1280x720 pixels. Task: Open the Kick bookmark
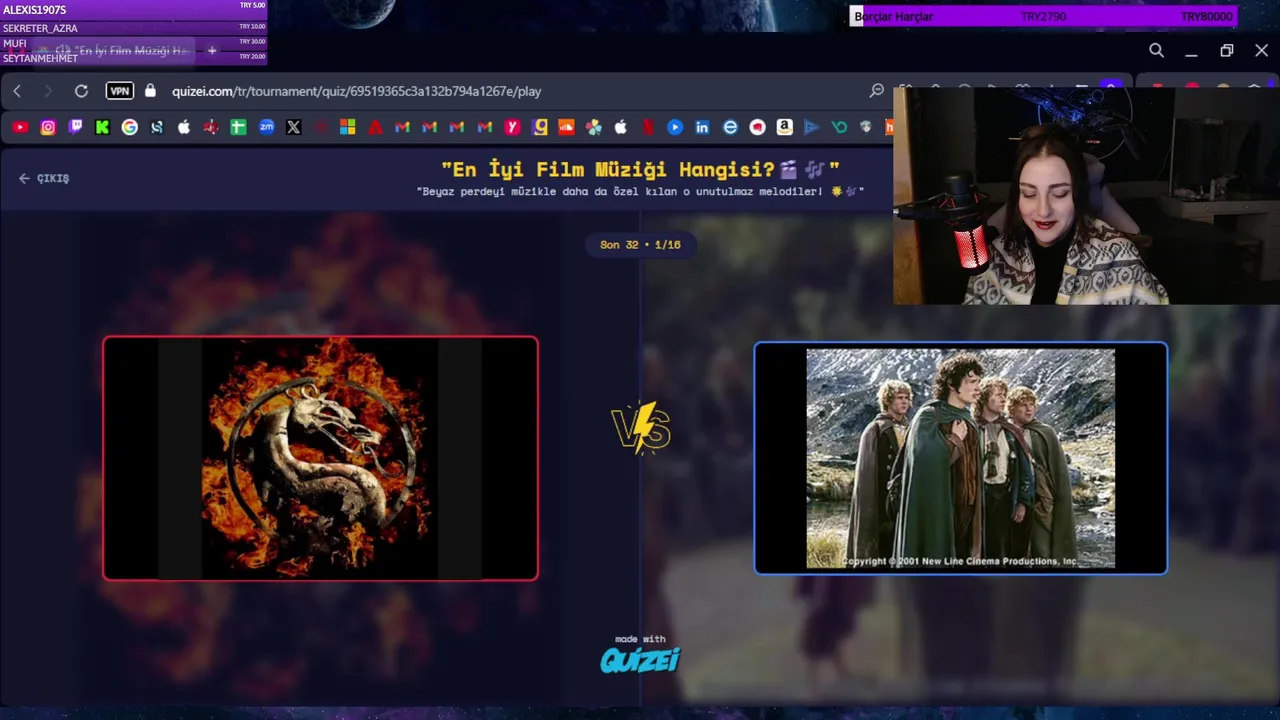[x=102, y=127]
